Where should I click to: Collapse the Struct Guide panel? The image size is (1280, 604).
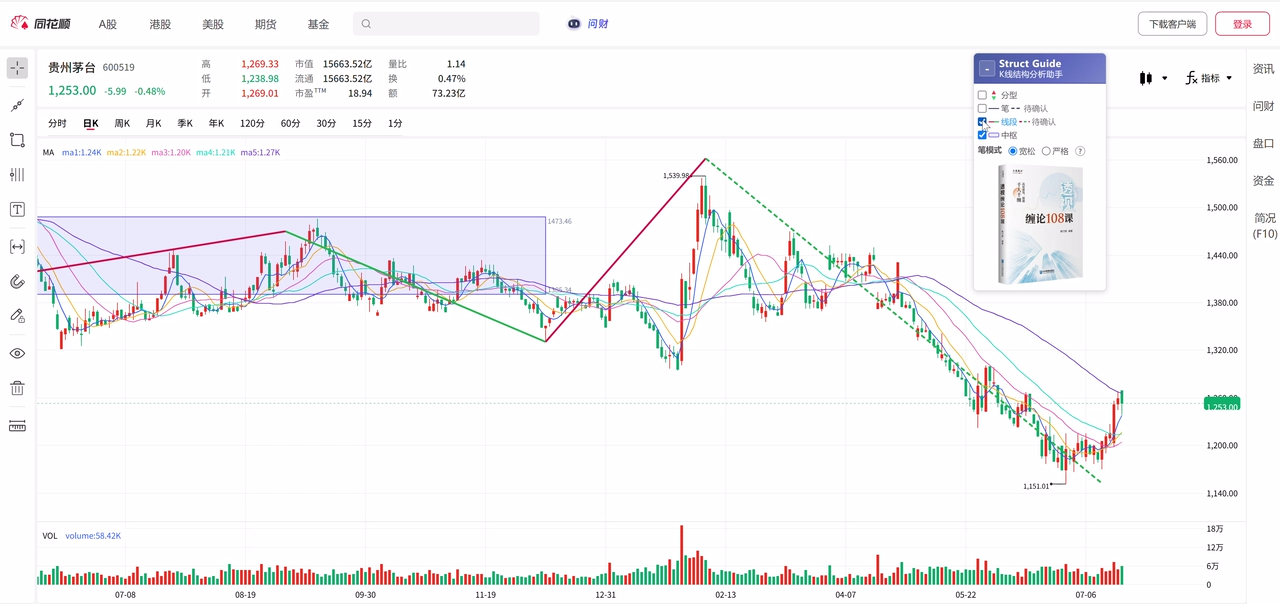click(987, 69)
